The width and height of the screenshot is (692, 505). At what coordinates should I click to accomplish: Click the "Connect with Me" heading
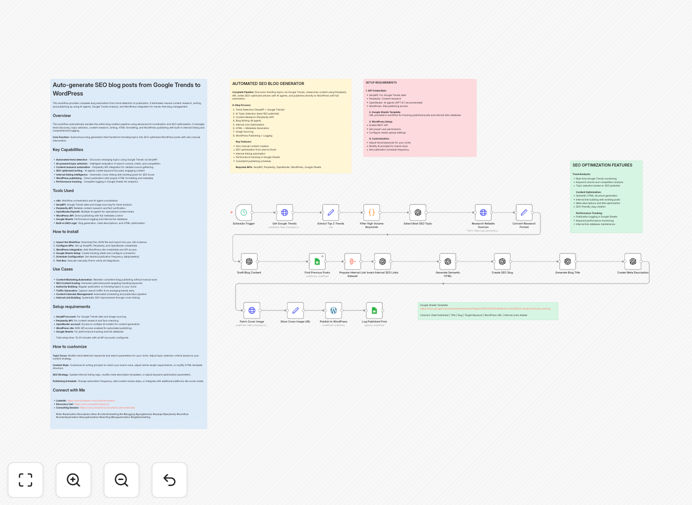pyautogui.click(x=69, y=390)
